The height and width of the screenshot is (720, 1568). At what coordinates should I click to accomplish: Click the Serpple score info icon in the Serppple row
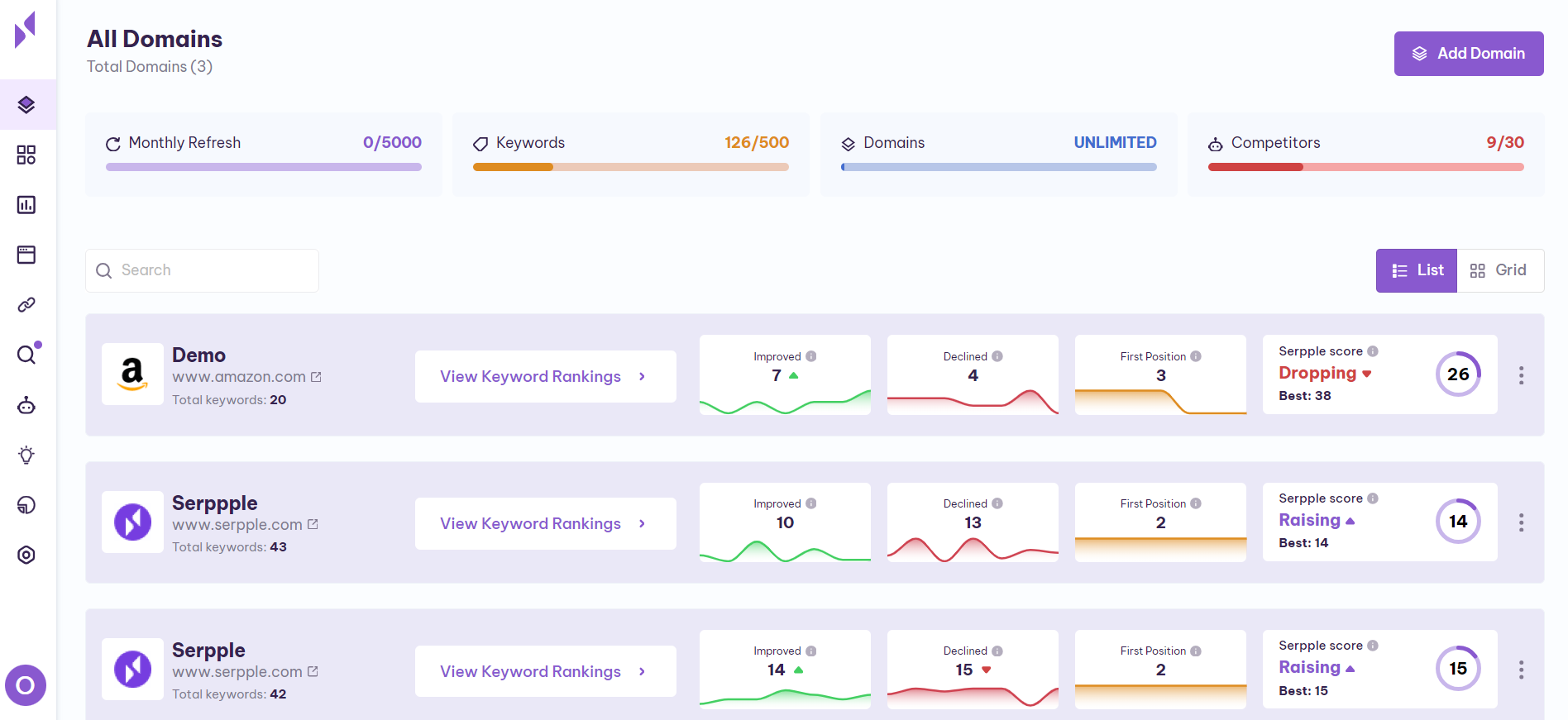pyautogui.click(x=1373, y=498)
